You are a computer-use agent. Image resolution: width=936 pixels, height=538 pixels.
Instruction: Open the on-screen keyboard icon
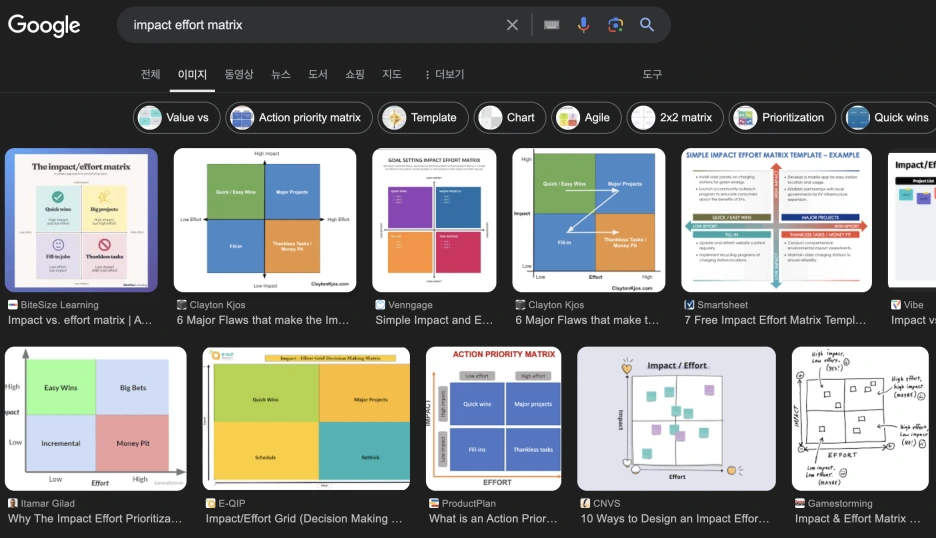[552, 25]
